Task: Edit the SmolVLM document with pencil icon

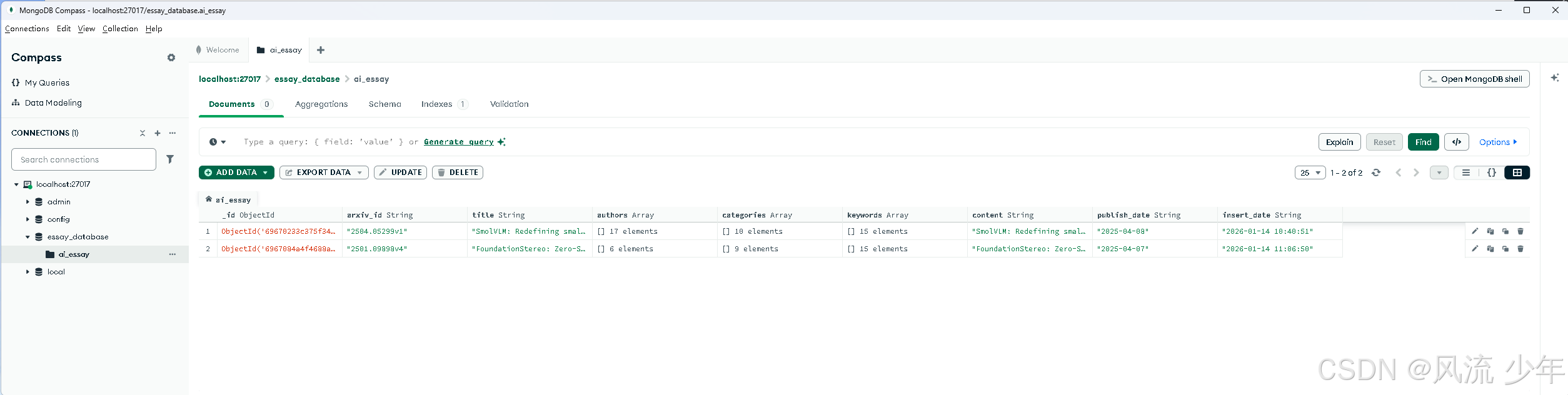Action: [1475, 231]
